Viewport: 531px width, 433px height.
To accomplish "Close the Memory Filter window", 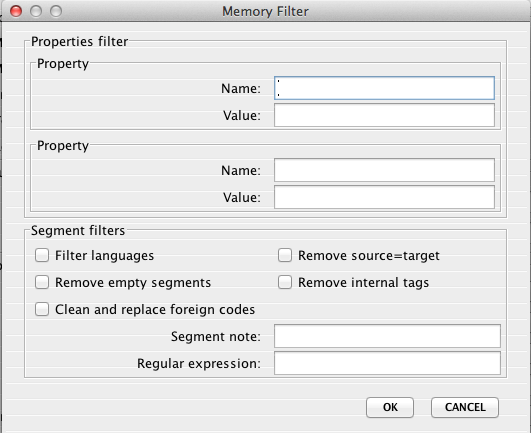I will [16, 11].
